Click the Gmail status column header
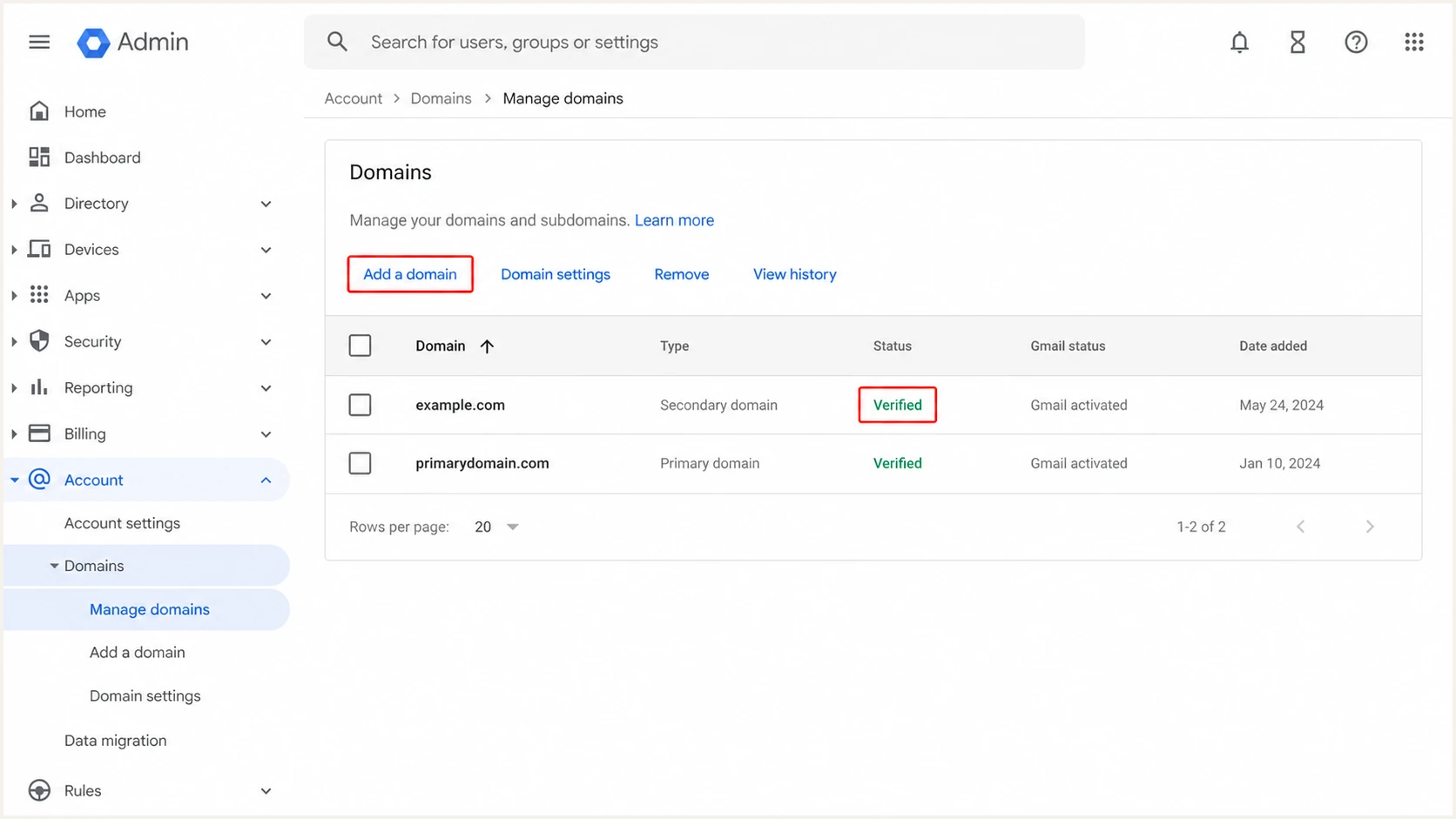The image size is (1456, 819). click(1068, 346)
